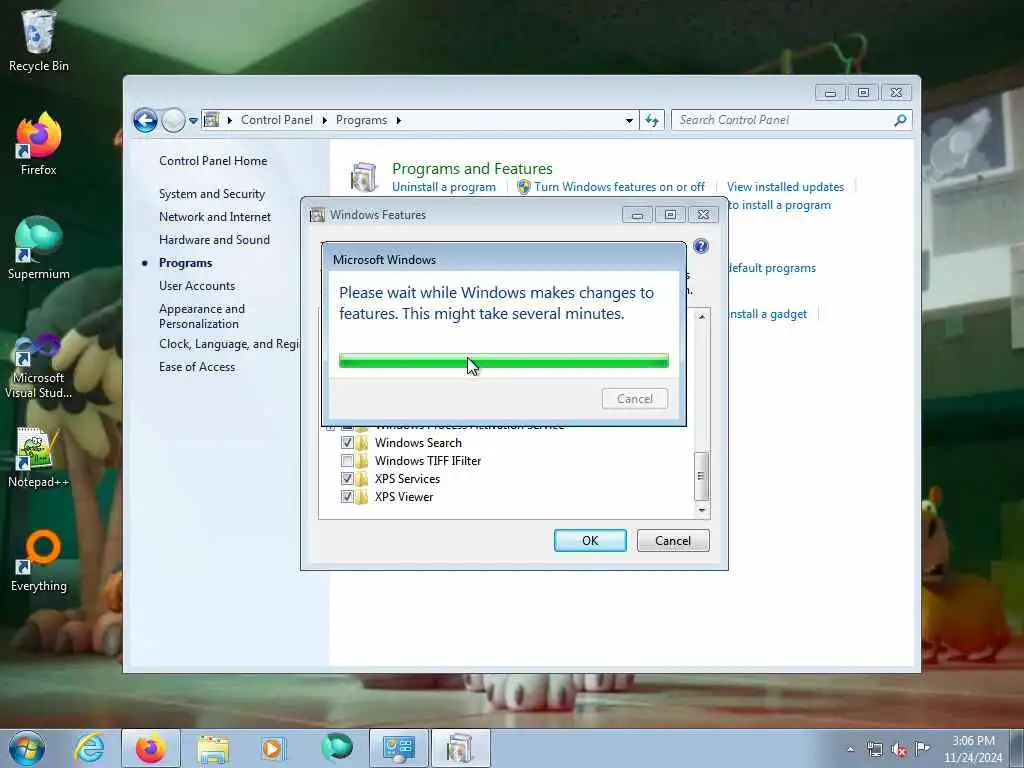Viewport: 1024px width, 768px height.
Task: Open the Supermium desktop shortcut
Action: [38, 248]
